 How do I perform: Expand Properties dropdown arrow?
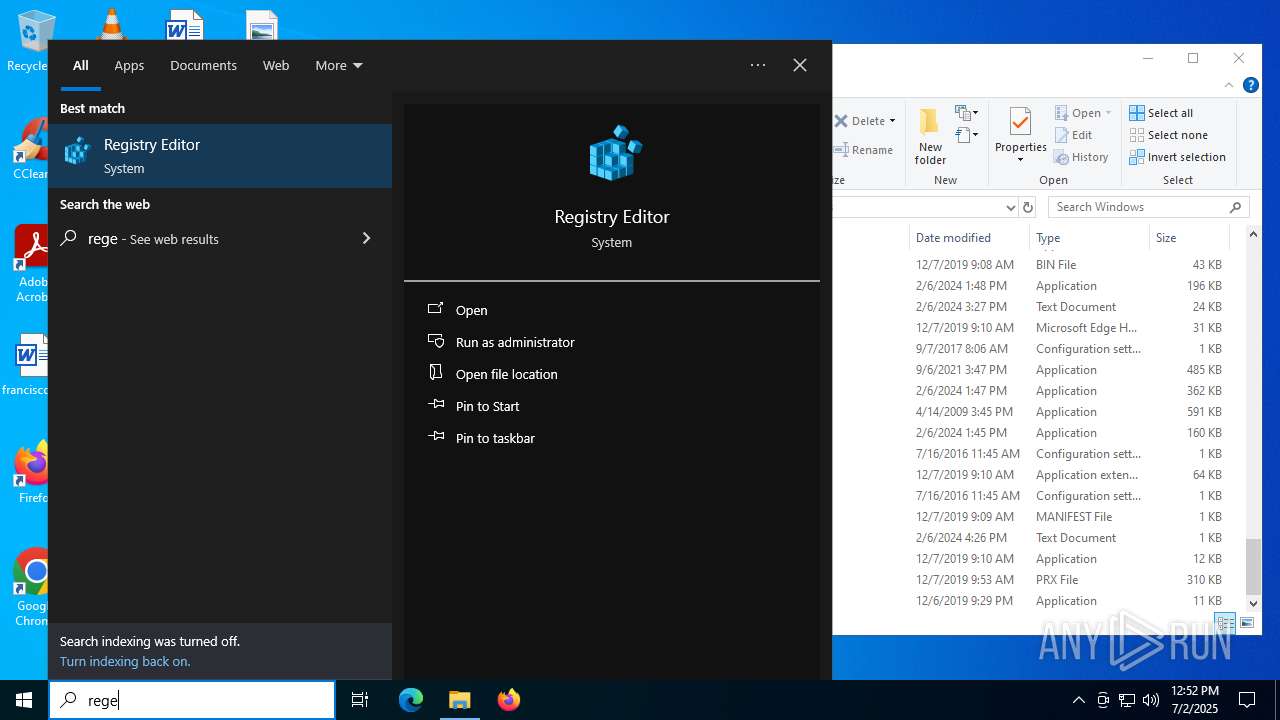pos(1021,160)
